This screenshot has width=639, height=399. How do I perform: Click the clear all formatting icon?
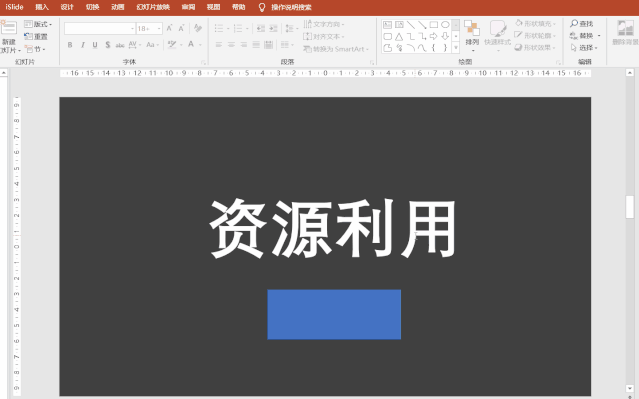coord(198,28)
